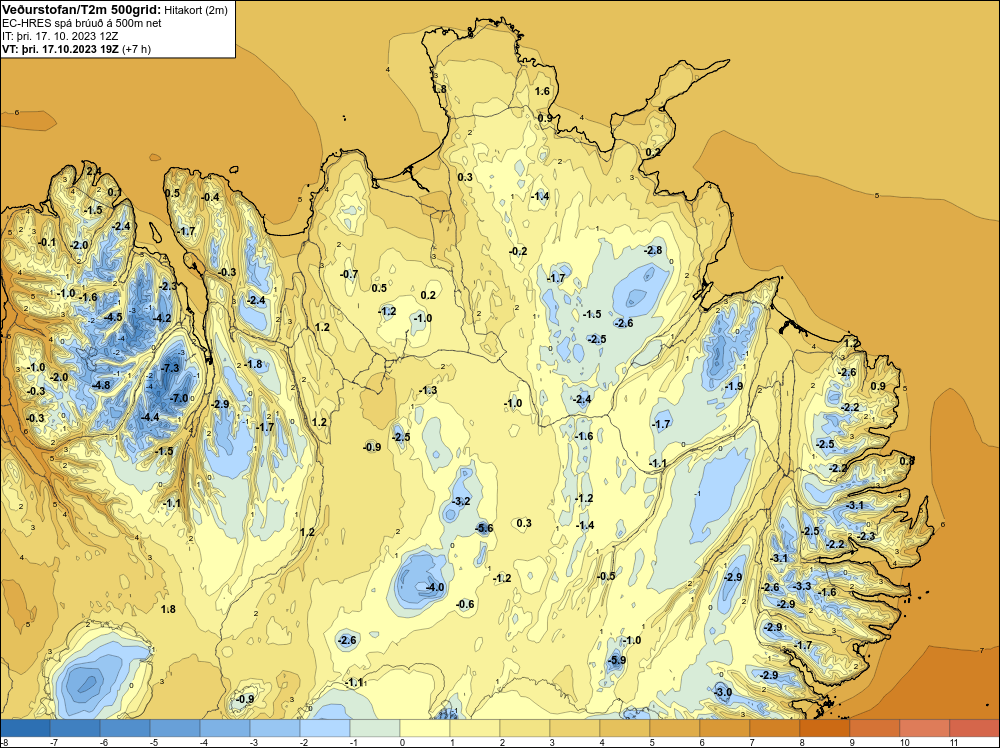Click the -3.2 temperature value
Viewport: 1000px width, 748px height.
pyautogui.click(x=461, y=501)
